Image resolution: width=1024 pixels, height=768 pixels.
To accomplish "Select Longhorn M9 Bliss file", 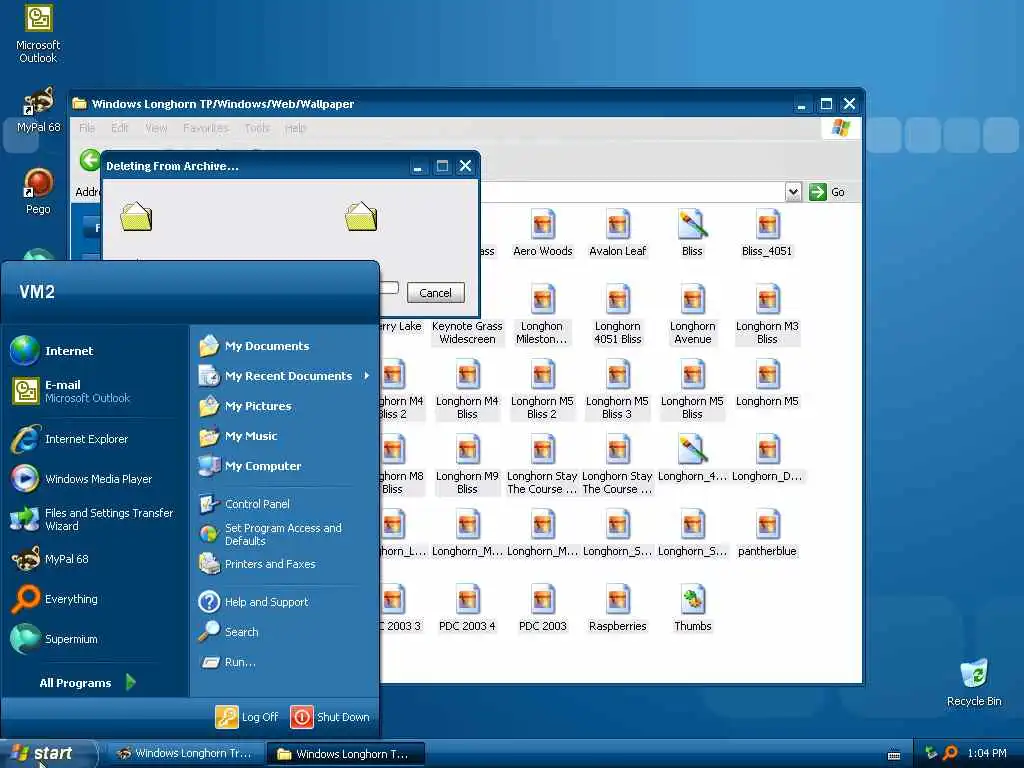I will (x=467, y=465).
